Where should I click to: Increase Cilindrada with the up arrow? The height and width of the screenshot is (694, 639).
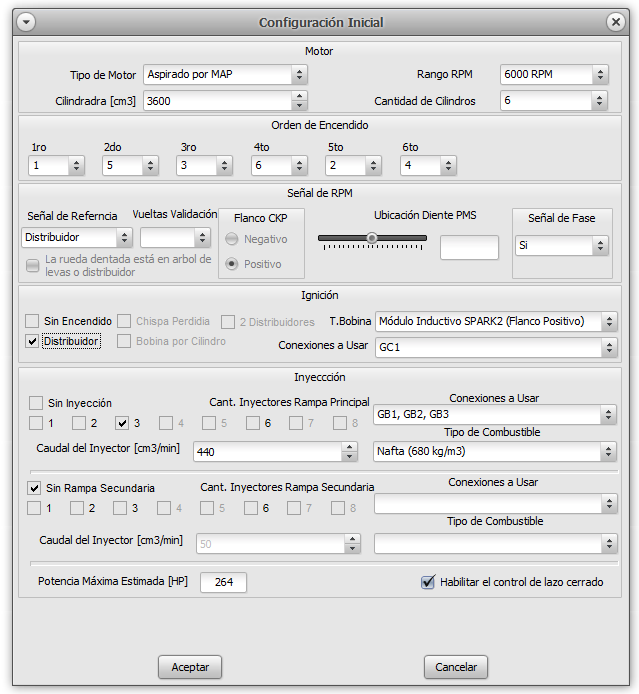click(300, 96)
